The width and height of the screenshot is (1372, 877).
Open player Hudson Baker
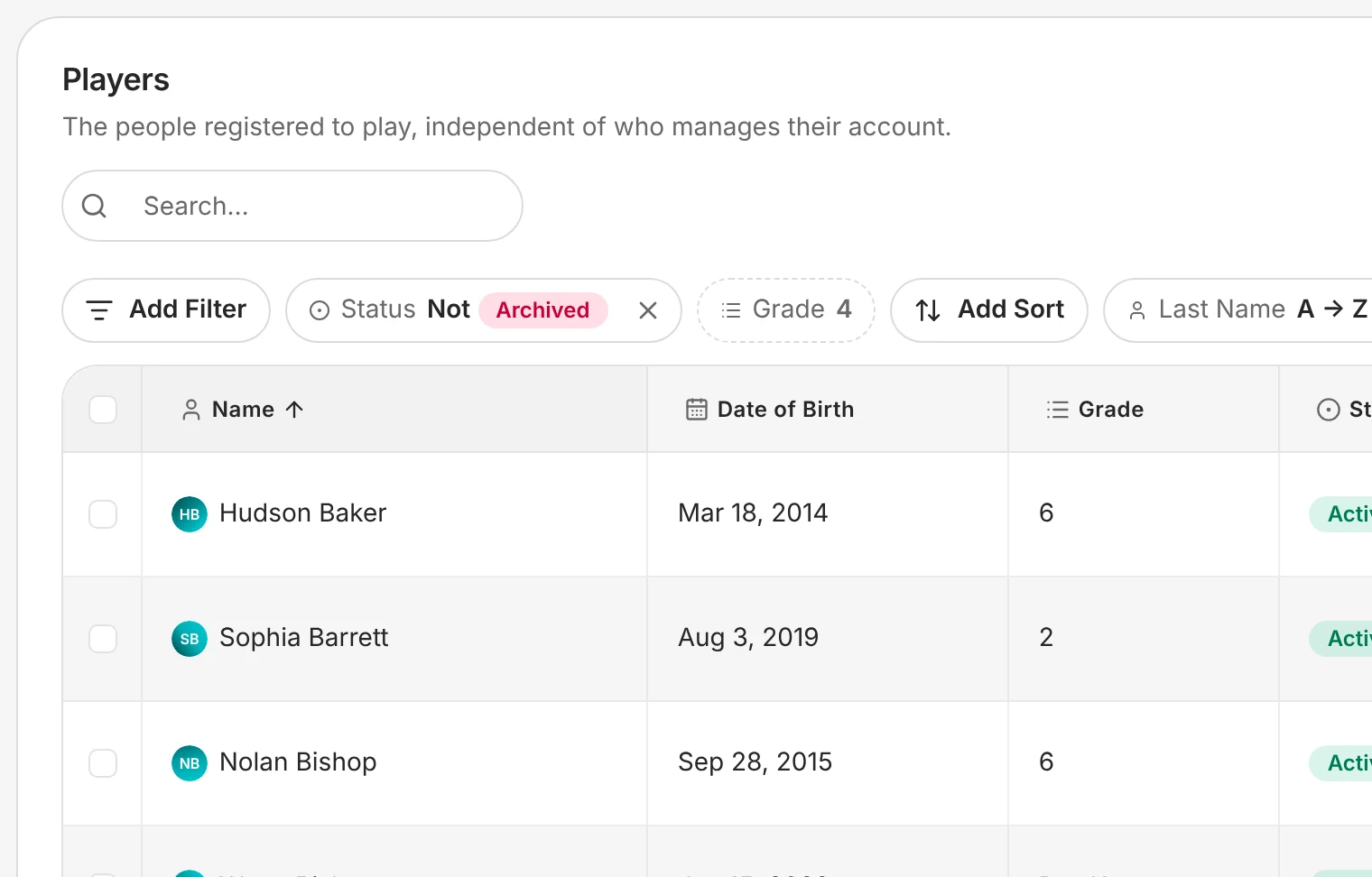click(303, 513)
